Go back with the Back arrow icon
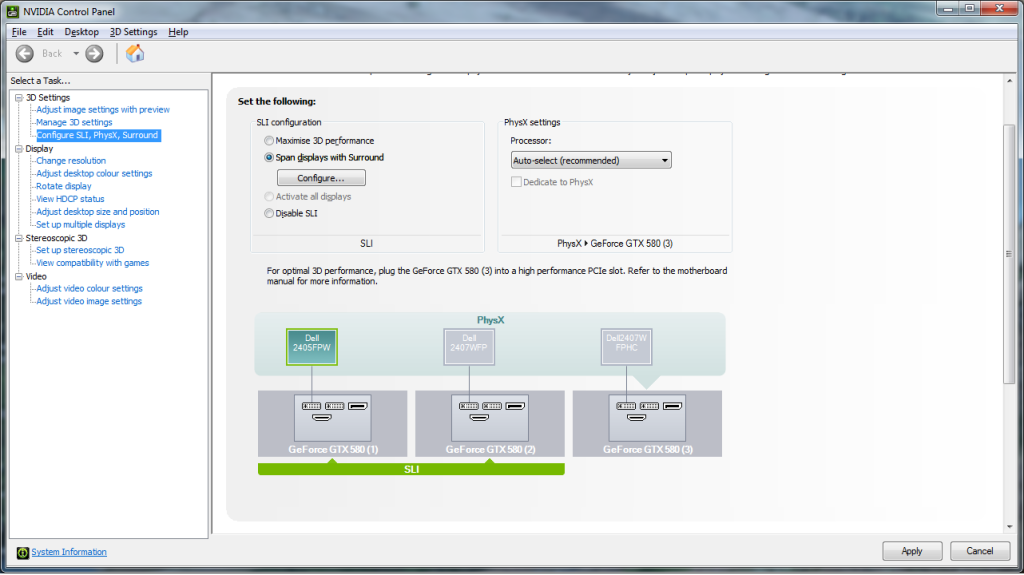This screenshot has width=1024, height=575. tap(25, 54)
